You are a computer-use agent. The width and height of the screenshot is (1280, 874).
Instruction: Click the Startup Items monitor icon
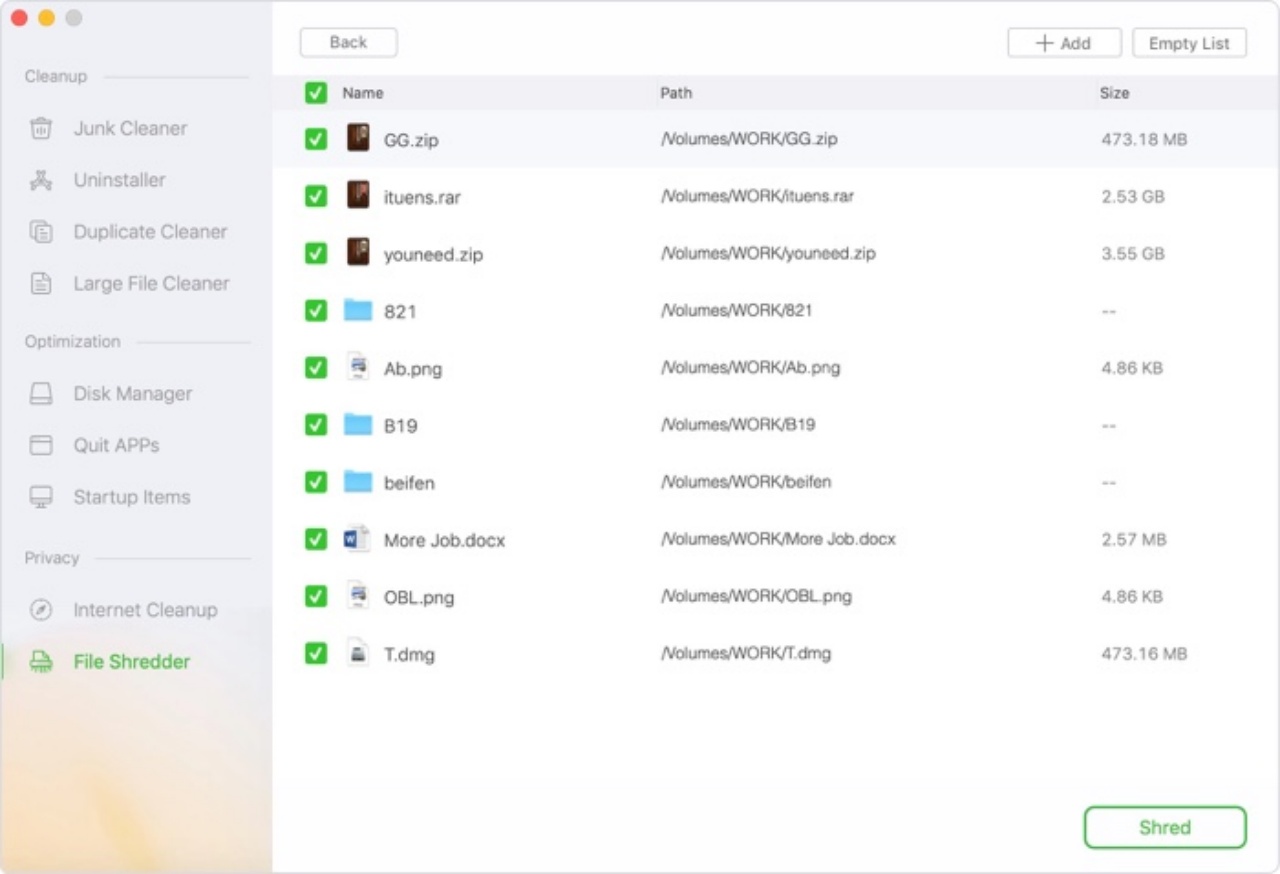[41, 498]
